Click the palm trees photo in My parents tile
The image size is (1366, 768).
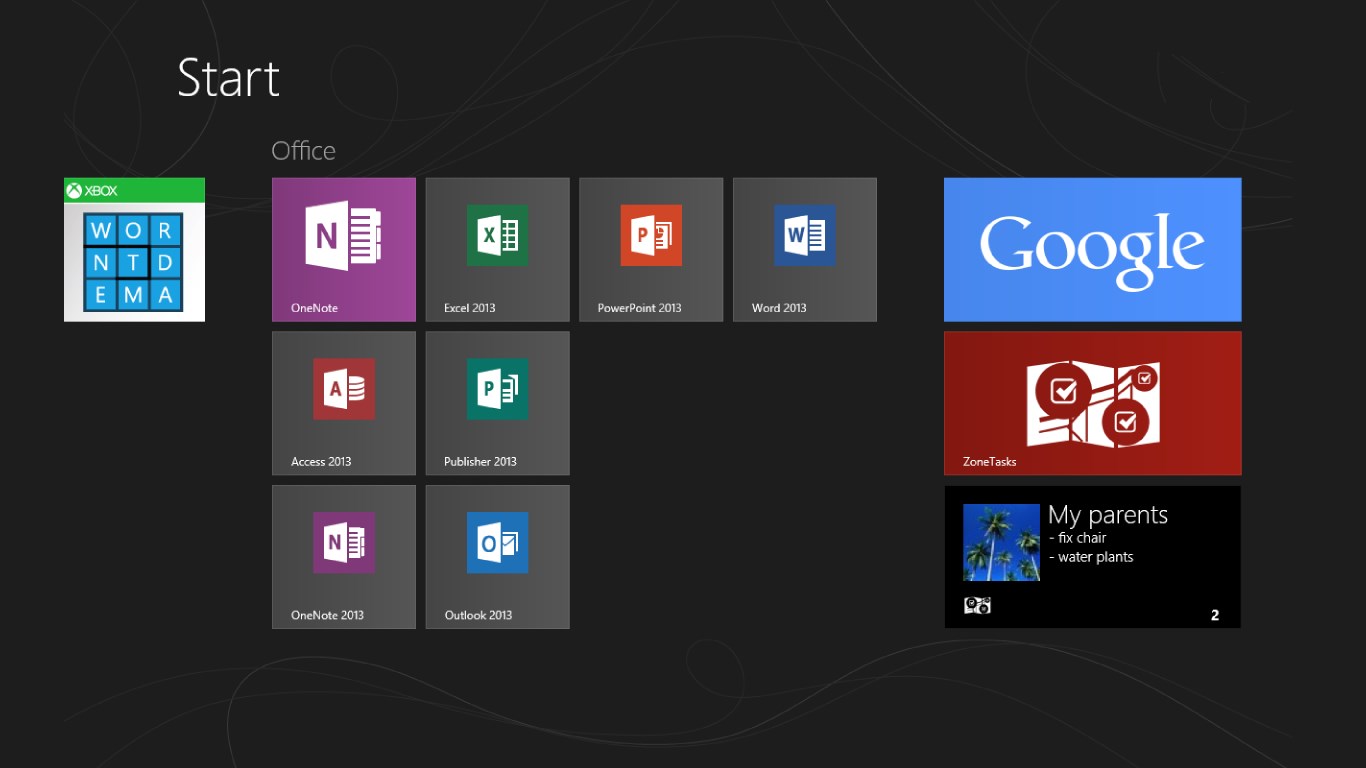click(1001, 542)
